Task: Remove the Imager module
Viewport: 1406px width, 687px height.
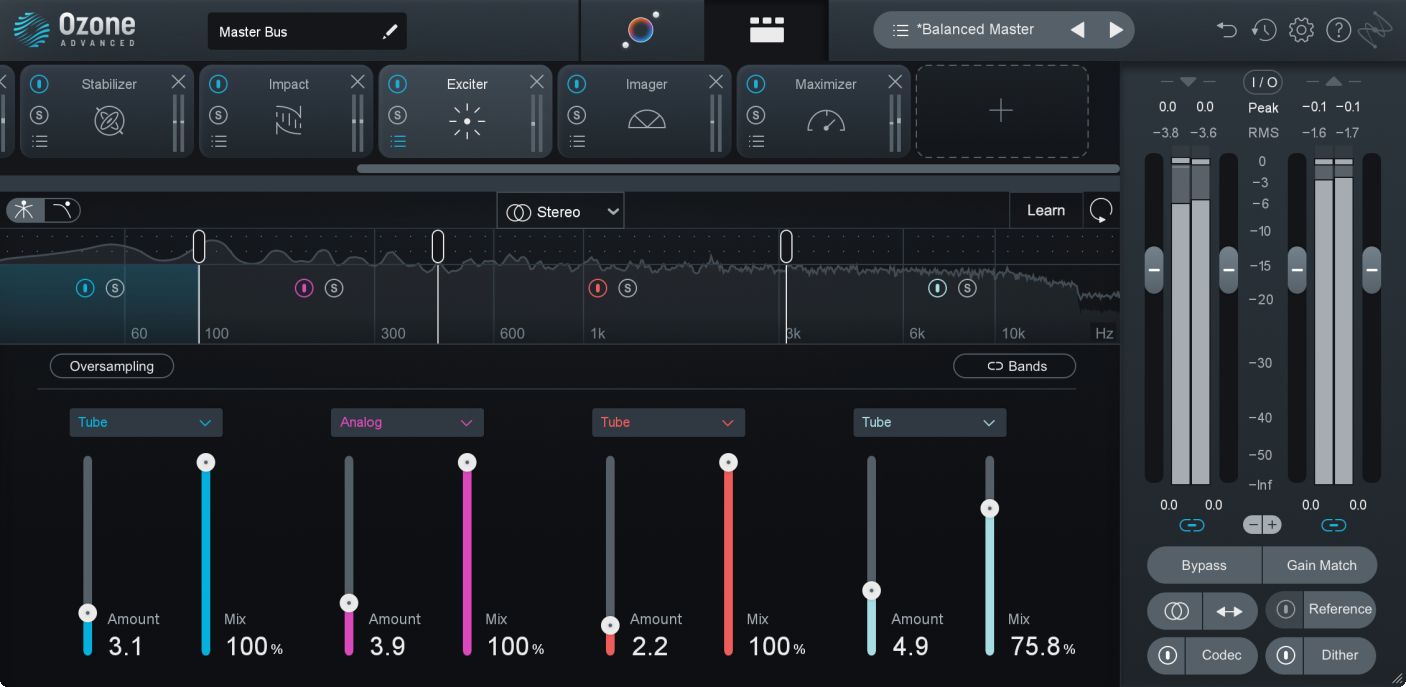Action: coord(716,82)
